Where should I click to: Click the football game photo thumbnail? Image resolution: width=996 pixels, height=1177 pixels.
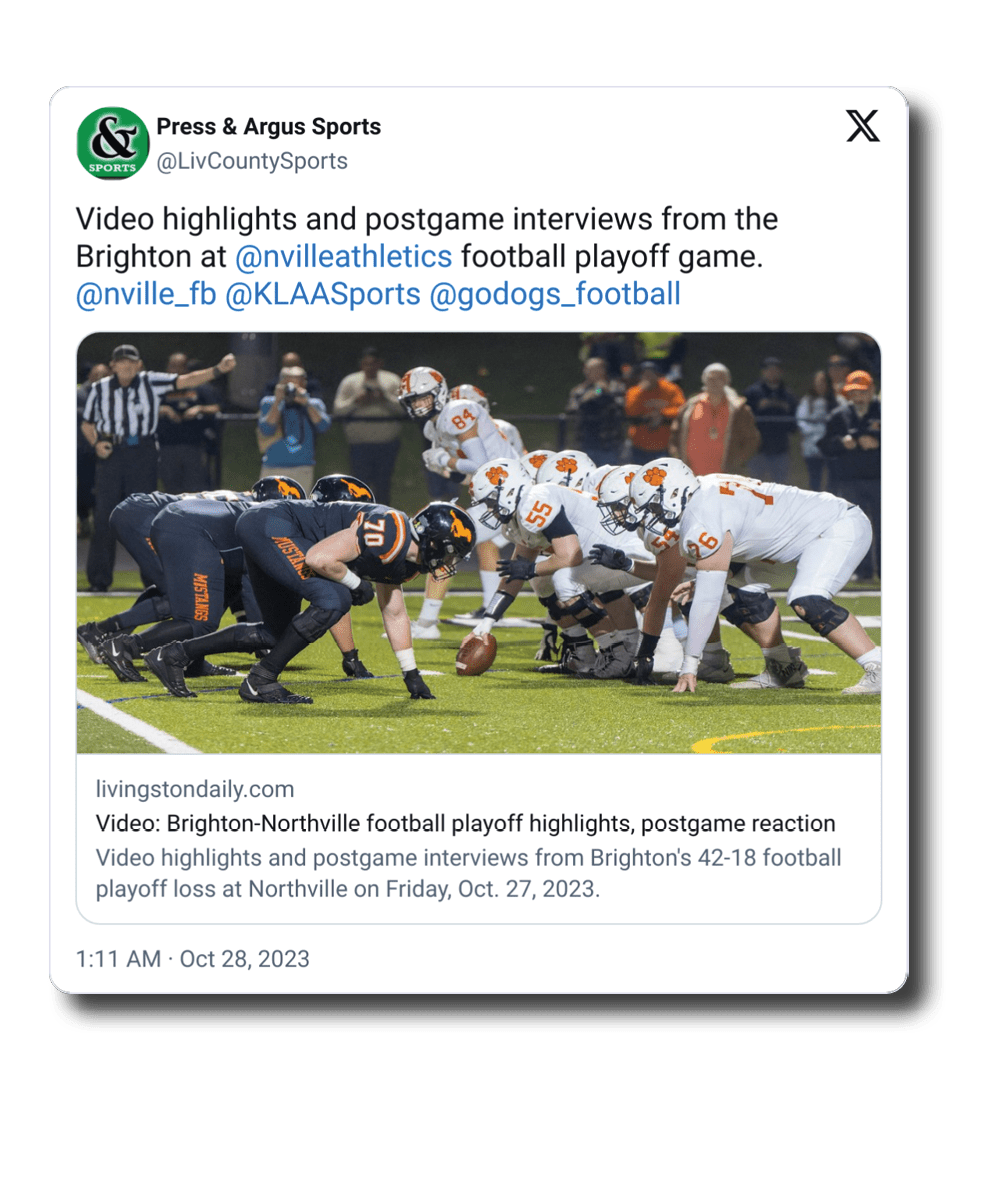(479, 543)
